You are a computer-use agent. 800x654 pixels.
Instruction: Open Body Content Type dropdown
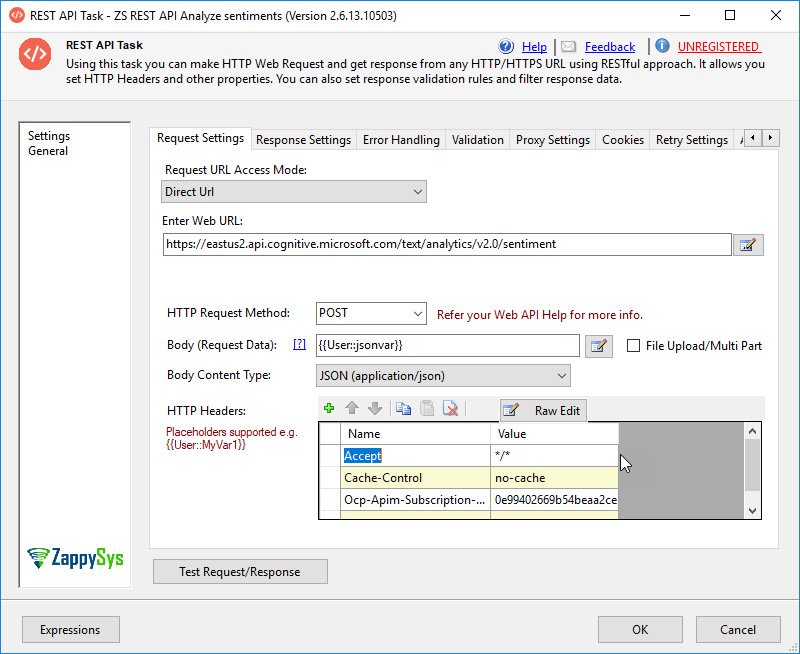tap(443, 376)
